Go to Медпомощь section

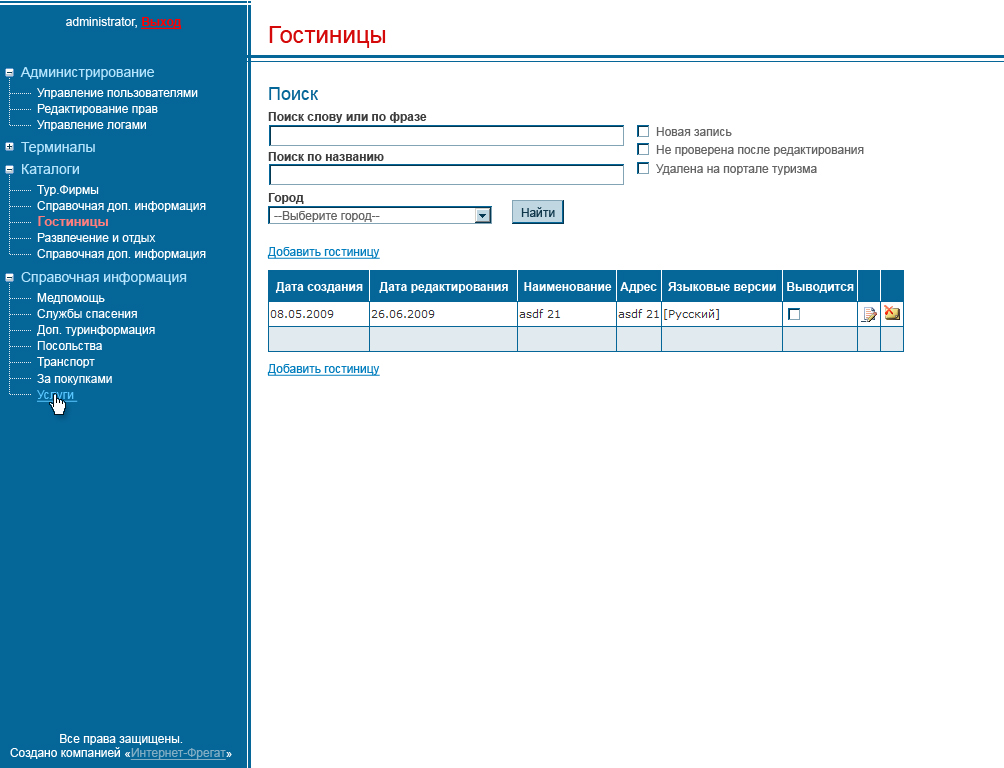click(71, 298)
